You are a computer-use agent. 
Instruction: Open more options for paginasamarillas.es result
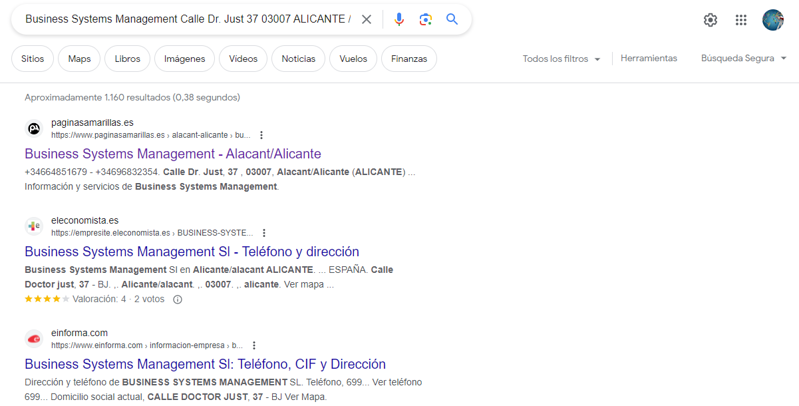coord(262,135)
